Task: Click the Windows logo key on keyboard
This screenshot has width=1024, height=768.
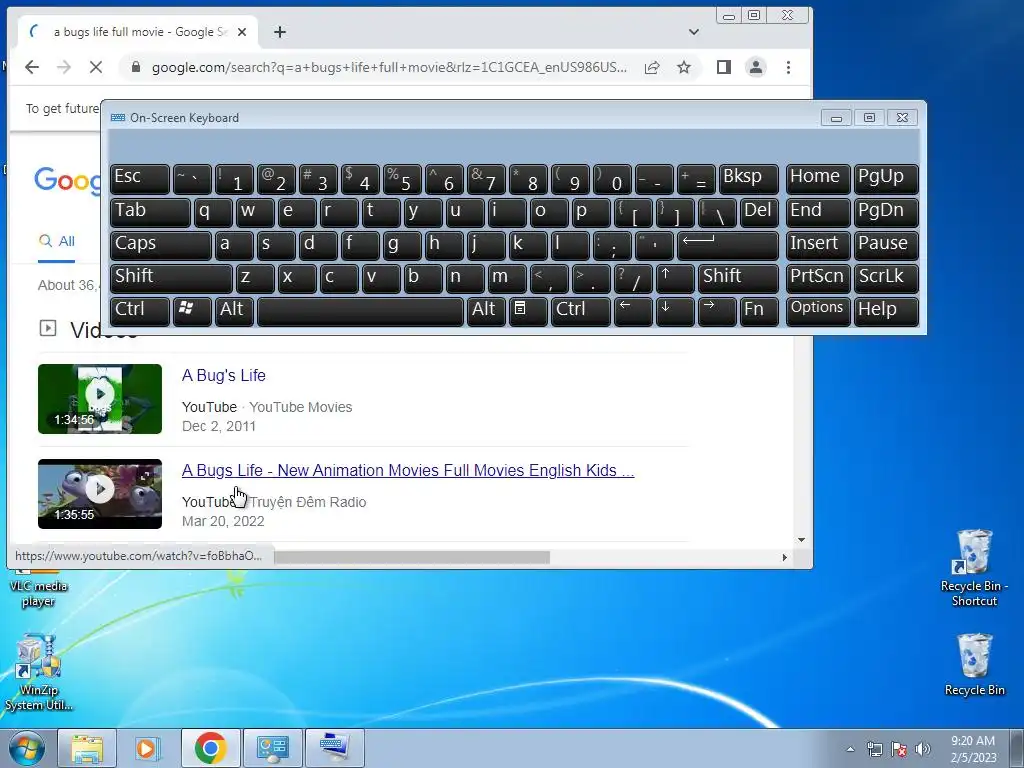Action: 192,311
